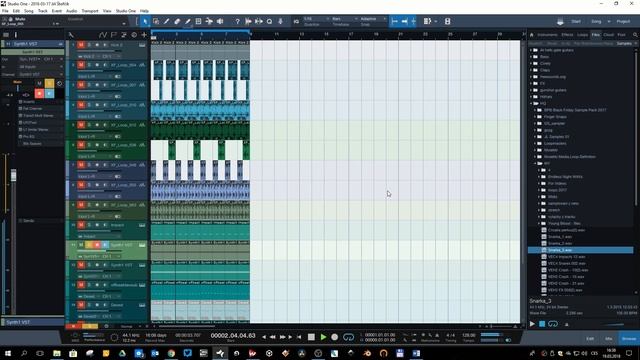
Task: Toggle the Snap to grid button
Action: coord(413,21)
